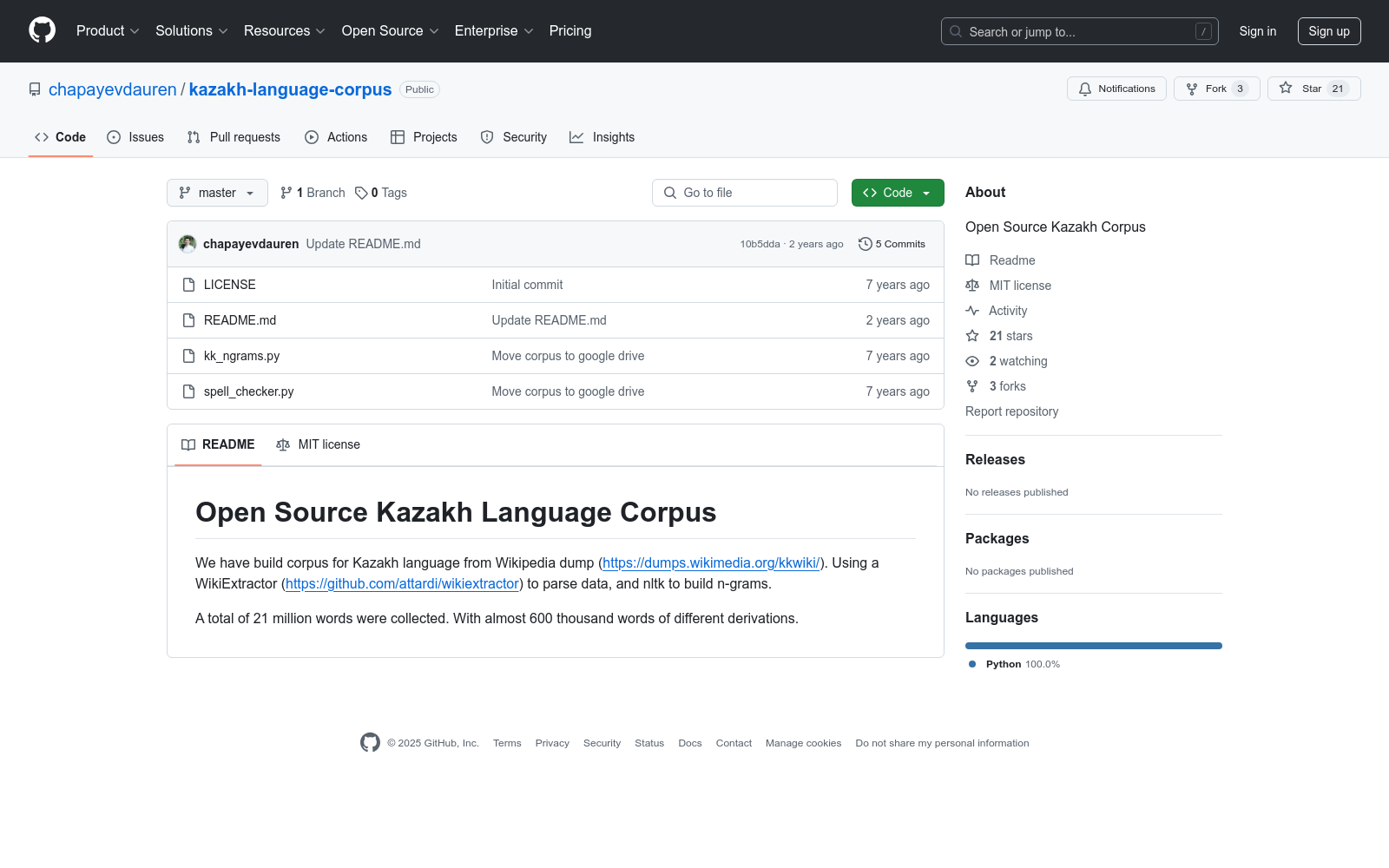Click the book icon beside Readme
This screenshot has height=868, width=1389.
(x=972, y=260)
